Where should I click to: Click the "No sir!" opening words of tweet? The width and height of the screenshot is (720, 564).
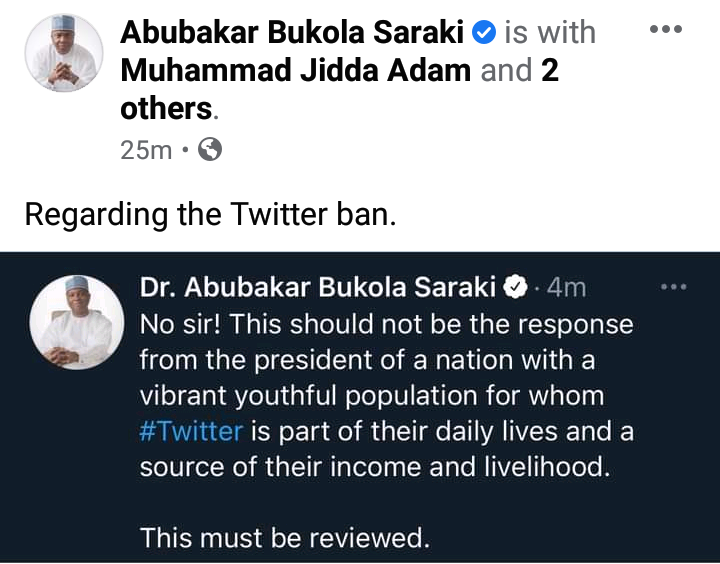pos(182,325)
